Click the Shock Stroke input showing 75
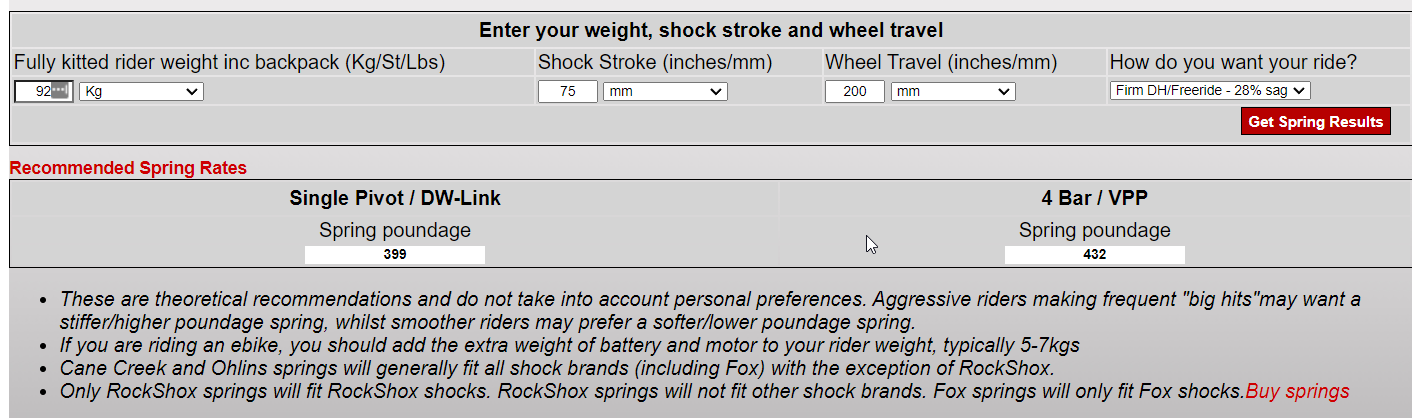The width and height of the screenshot is (1412, 418). 567,92
